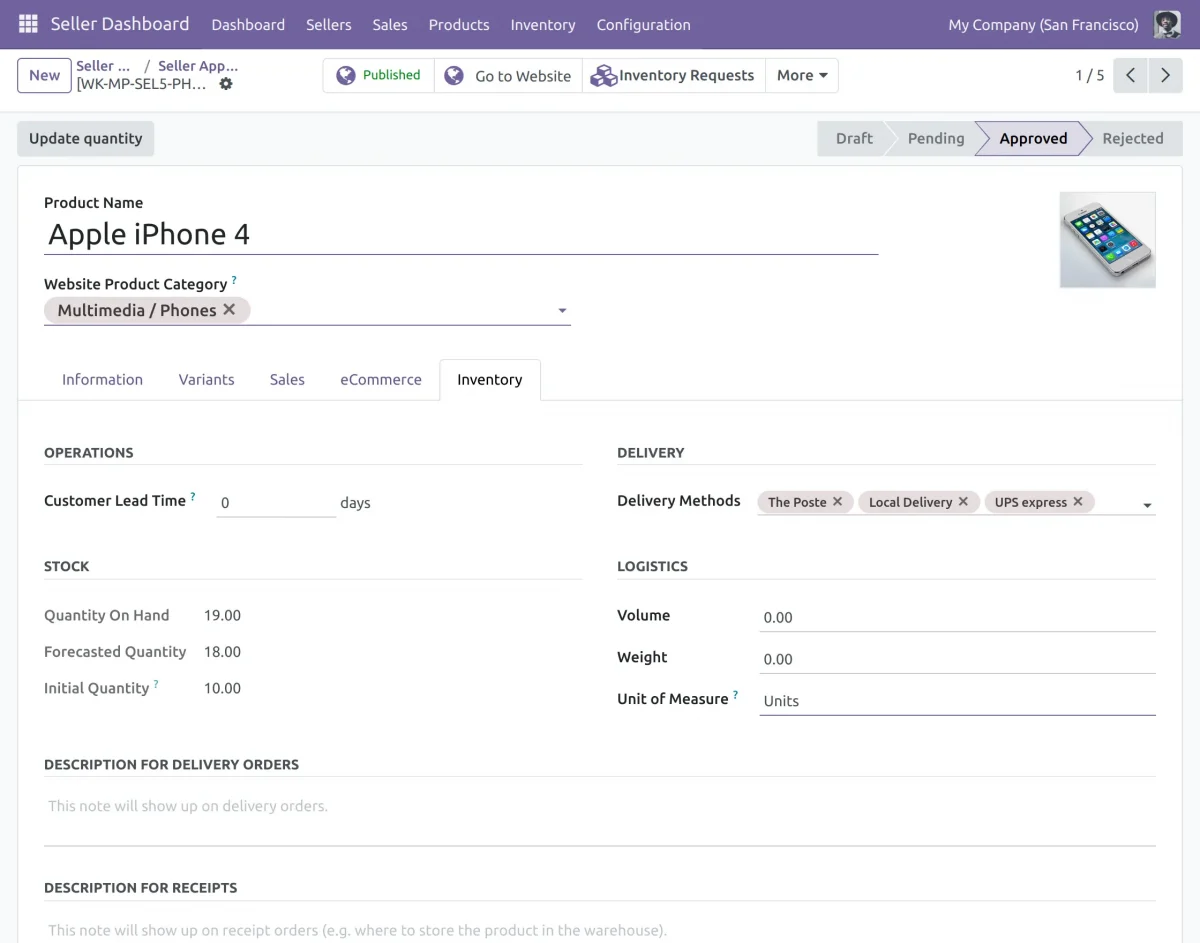Image resolution: width=1200 pixels, height=943 pixels.
Task: Open Delivery Methods dropdown arrow
Action: click(1147, 505)
